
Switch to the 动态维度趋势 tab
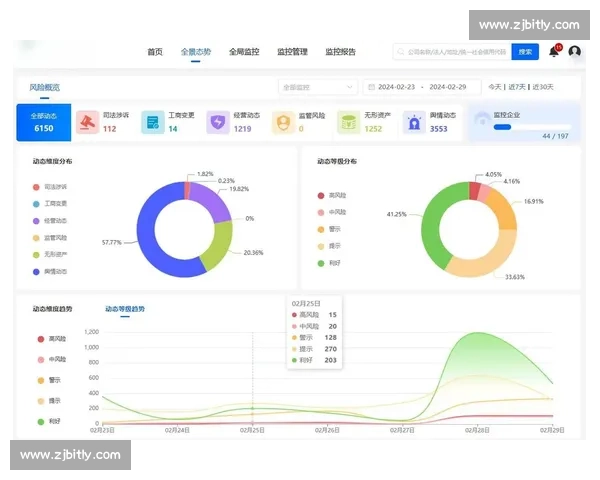pos(52,309)
